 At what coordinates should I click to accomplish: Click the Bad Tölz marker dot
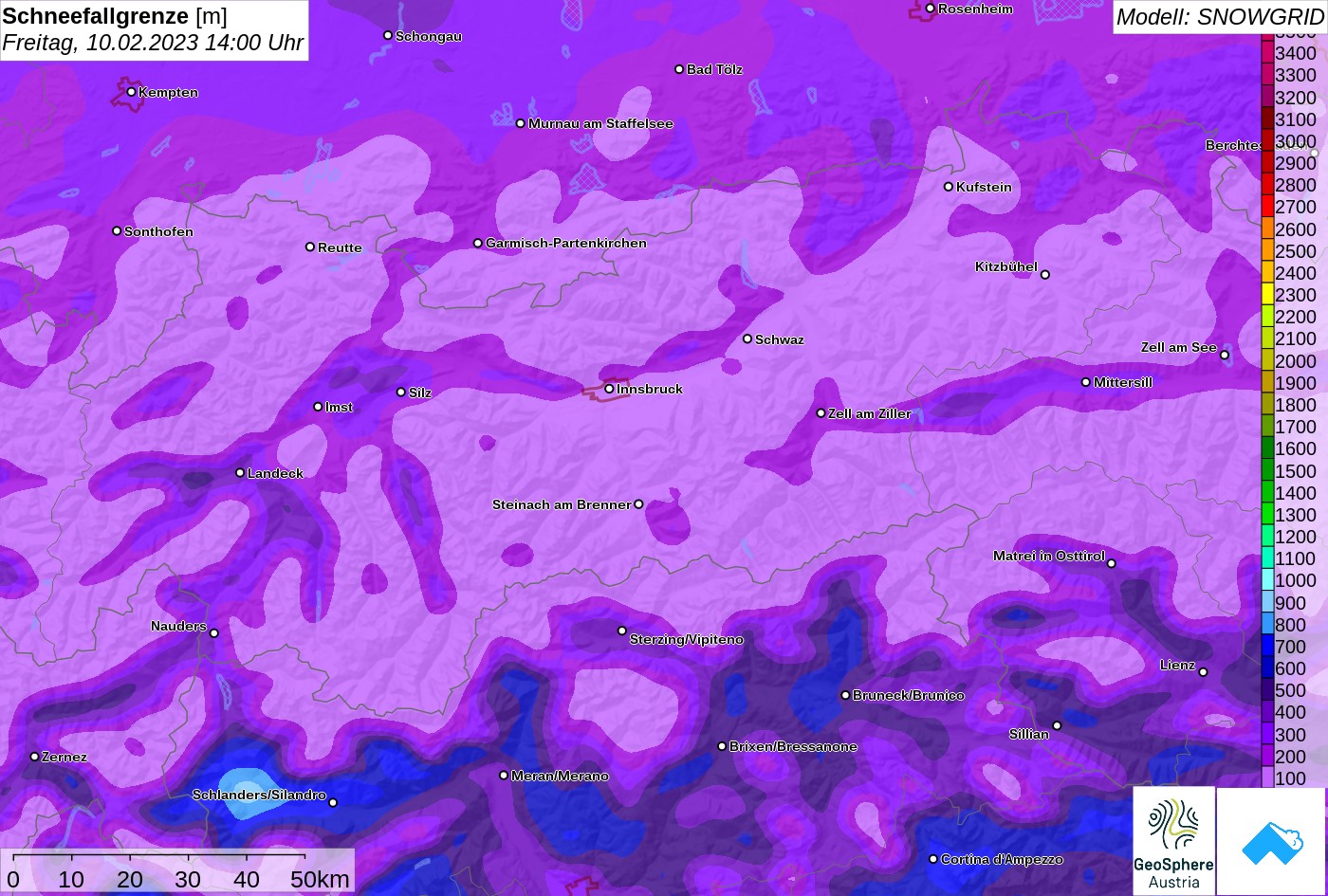click(679, 69)
